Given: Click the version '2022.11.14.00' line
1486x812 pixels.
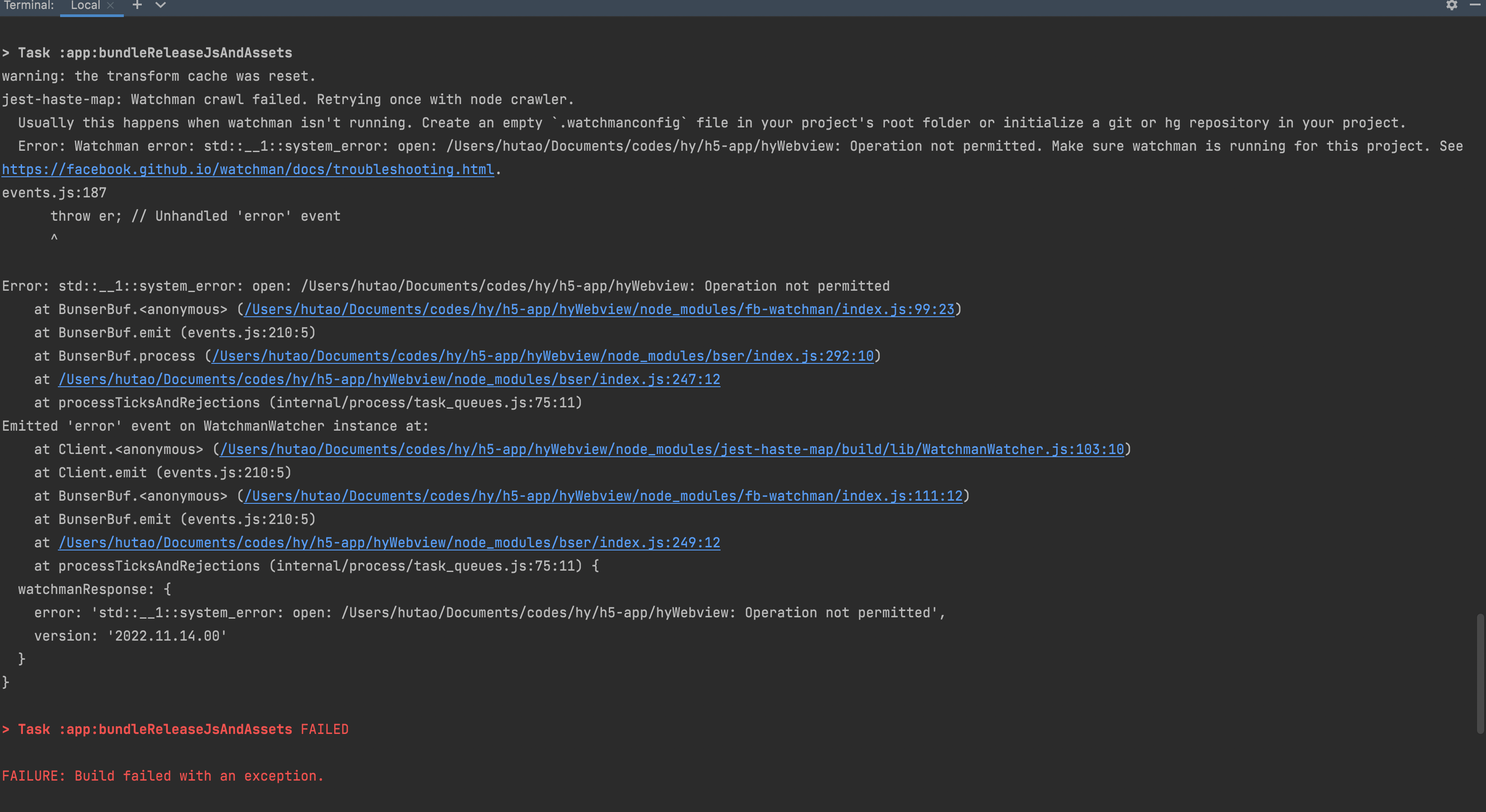Looking at the screenshot, I should pos(131,636).
